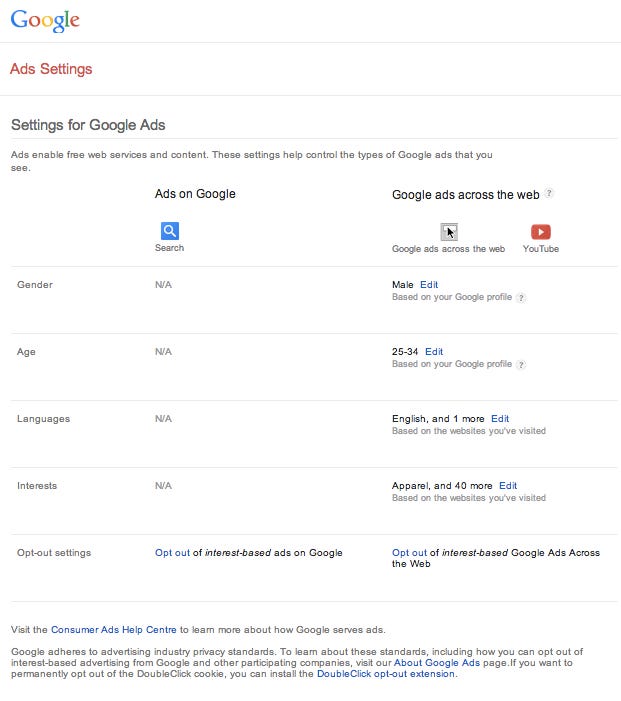Edit the English languages setting
This screenshot has width=621, height=701.
(500, 419)
